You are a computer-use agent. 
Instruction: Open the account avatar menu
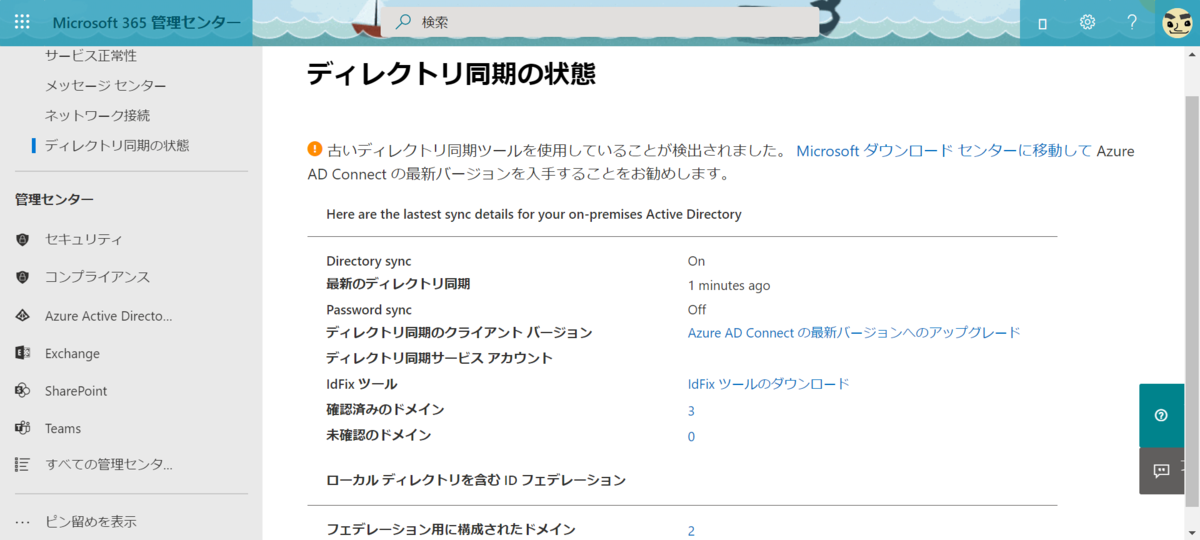click(x=1177, y=23)
